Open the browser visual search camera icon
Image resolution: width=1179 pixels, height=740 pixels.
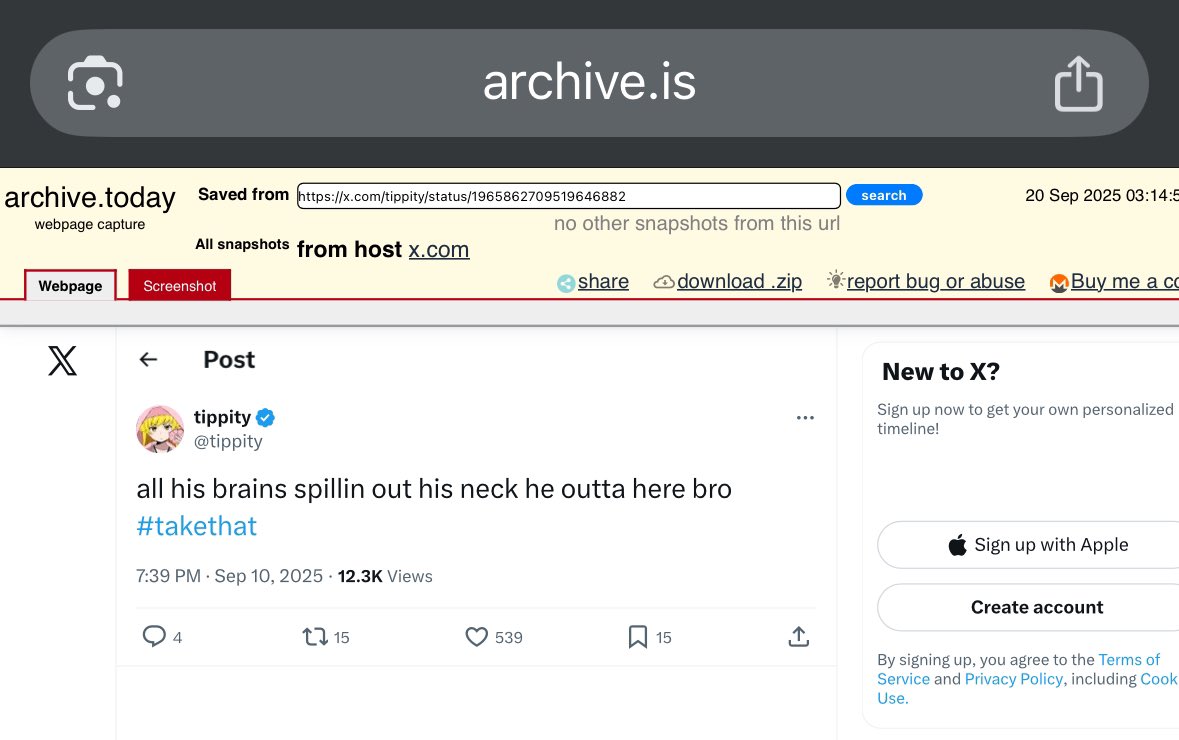95,83
